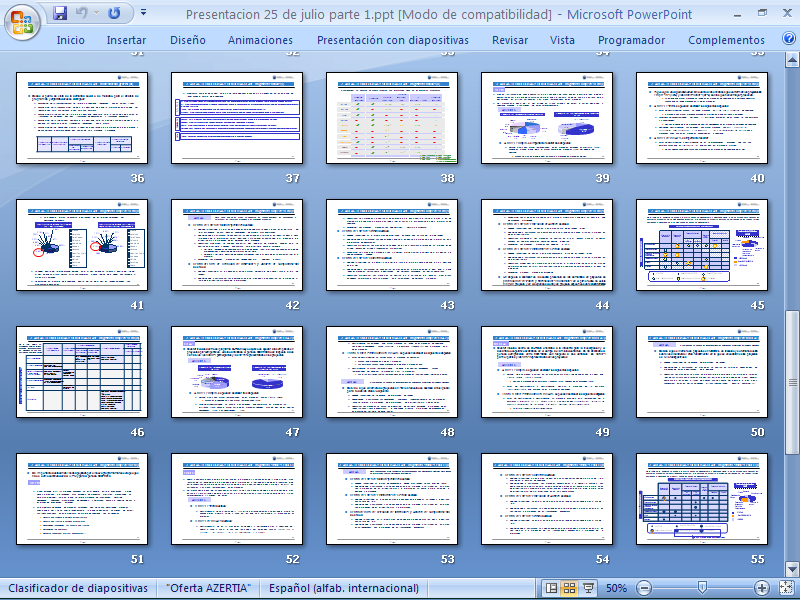Select slide 48 thumbnail

(x=392, y=372)
